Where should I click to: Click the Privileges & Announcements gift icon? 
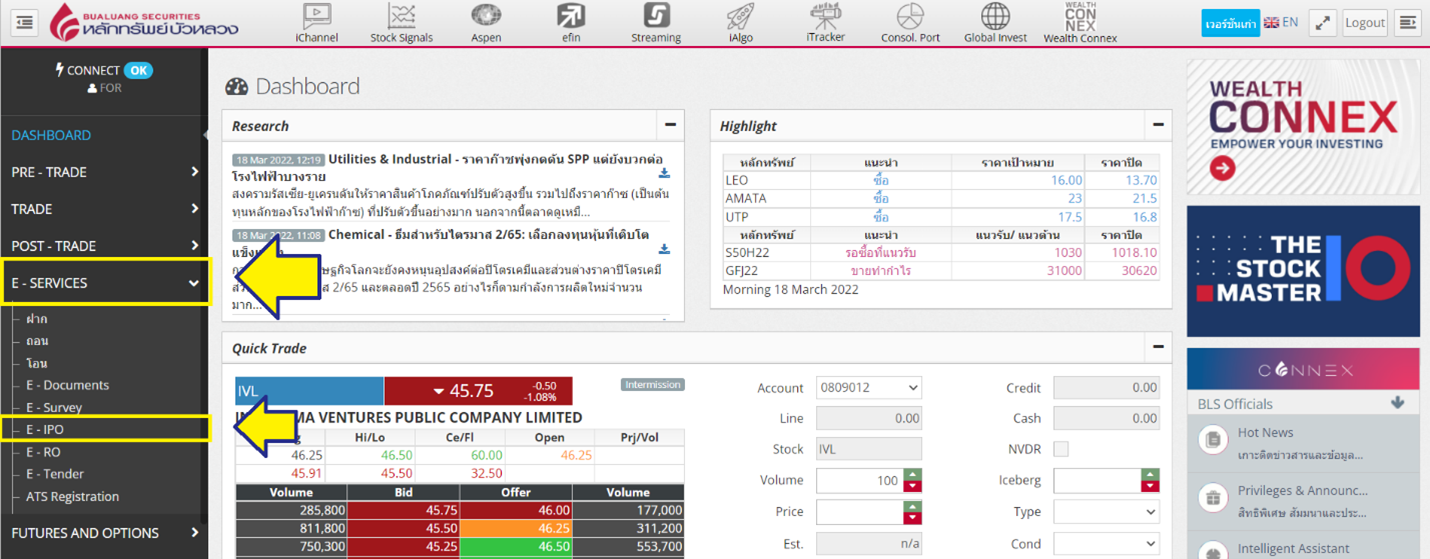point(1213,497)
